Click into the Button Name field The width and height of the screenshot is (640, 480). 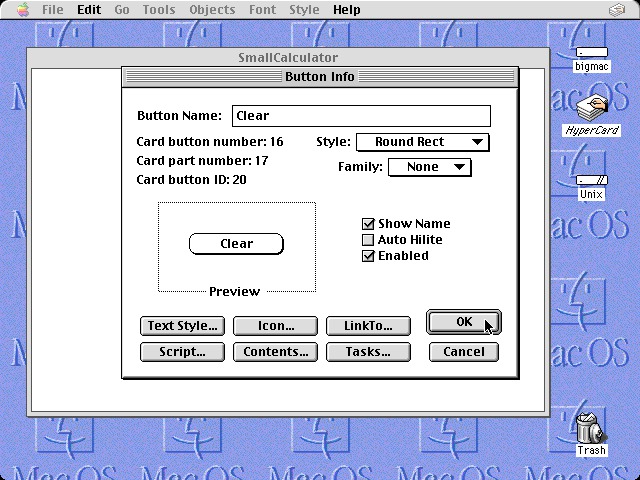coord(361,116)
